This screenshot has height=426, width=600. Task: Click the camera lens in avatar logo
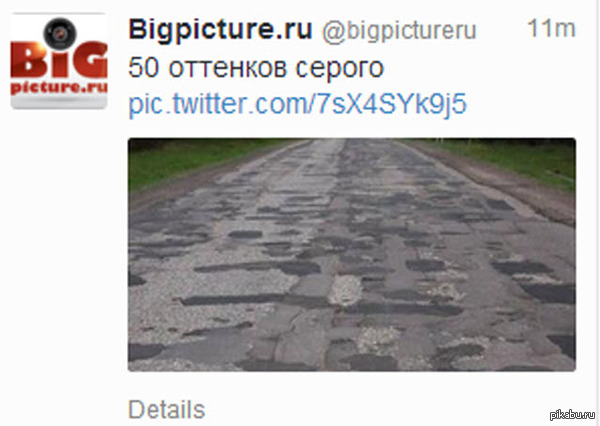point(60,34)
